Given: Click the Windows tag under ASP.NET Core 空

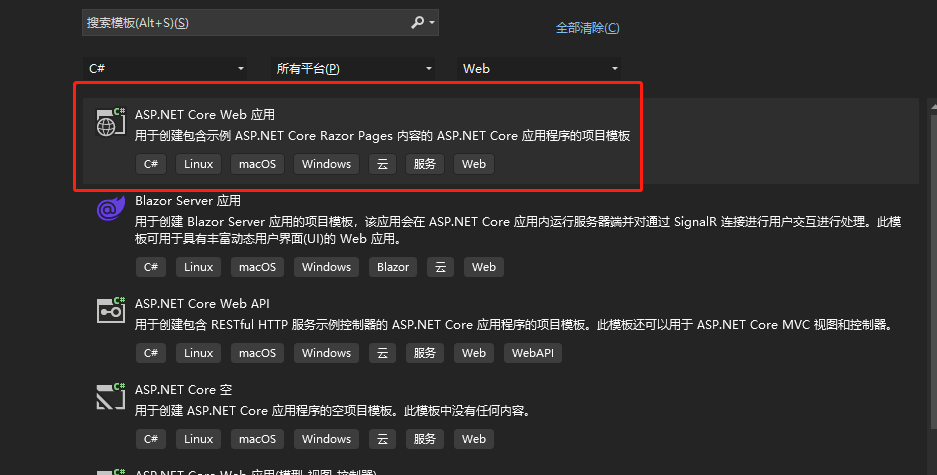Looking at the screenshot, I should click(326, 439).
